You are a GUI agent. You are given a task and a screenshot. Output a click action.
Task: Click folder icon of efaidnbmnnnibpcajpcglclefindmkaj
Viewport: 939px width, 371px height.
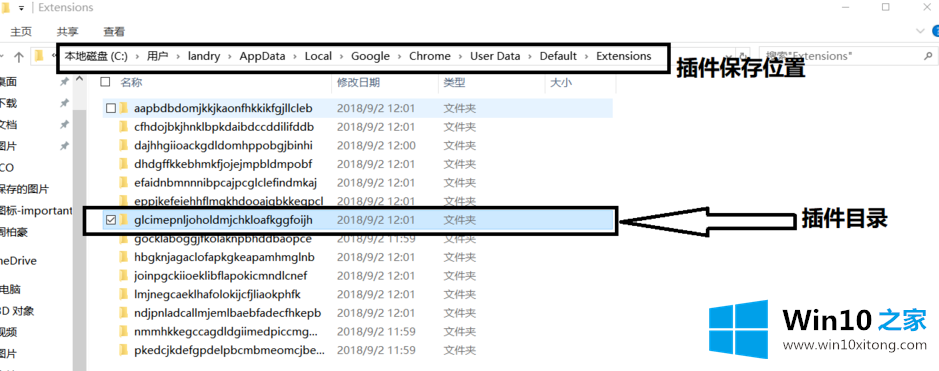point(124,183)
